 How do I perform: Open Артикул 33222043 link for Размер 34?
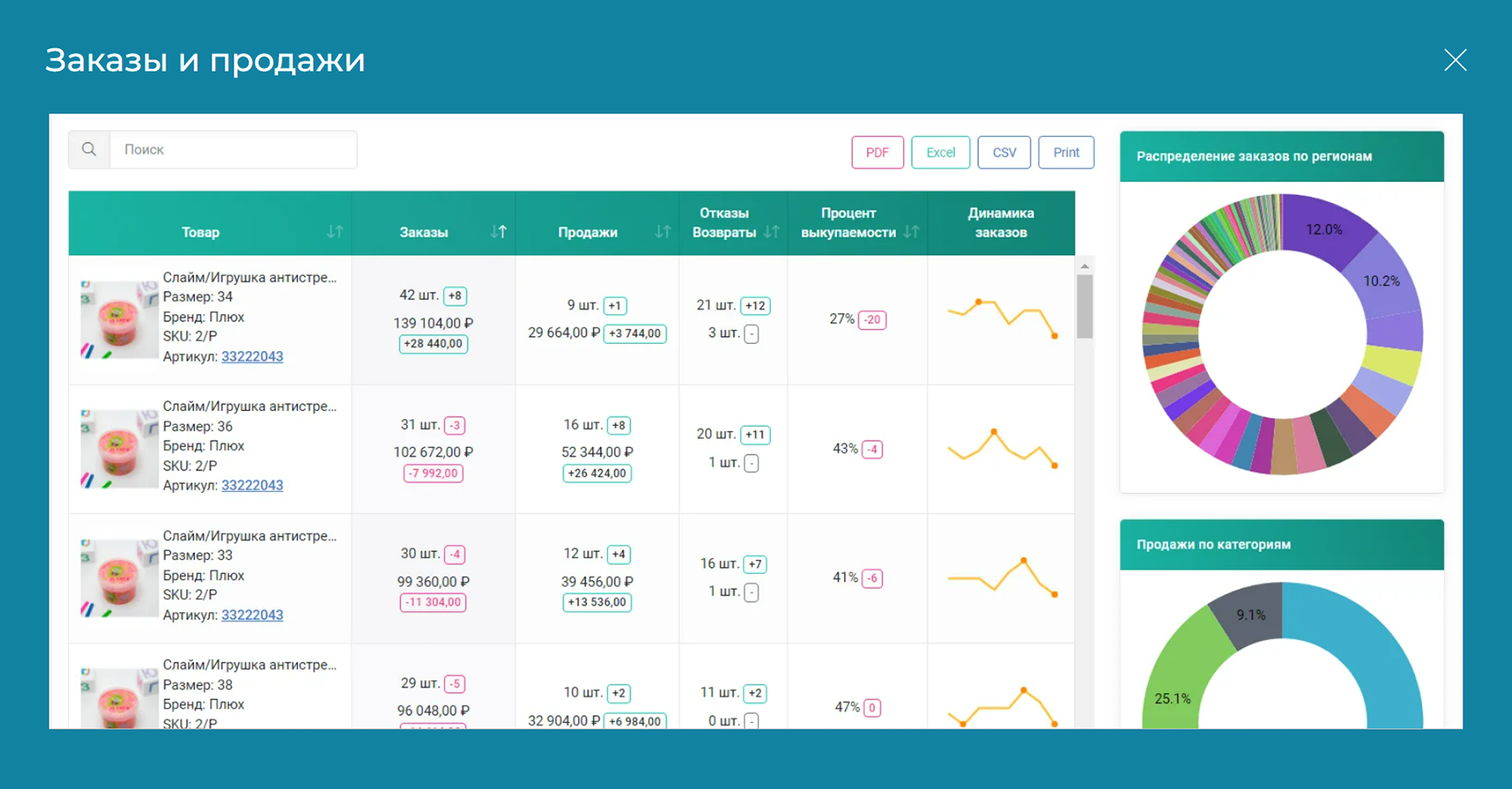[x=252, y=356]
